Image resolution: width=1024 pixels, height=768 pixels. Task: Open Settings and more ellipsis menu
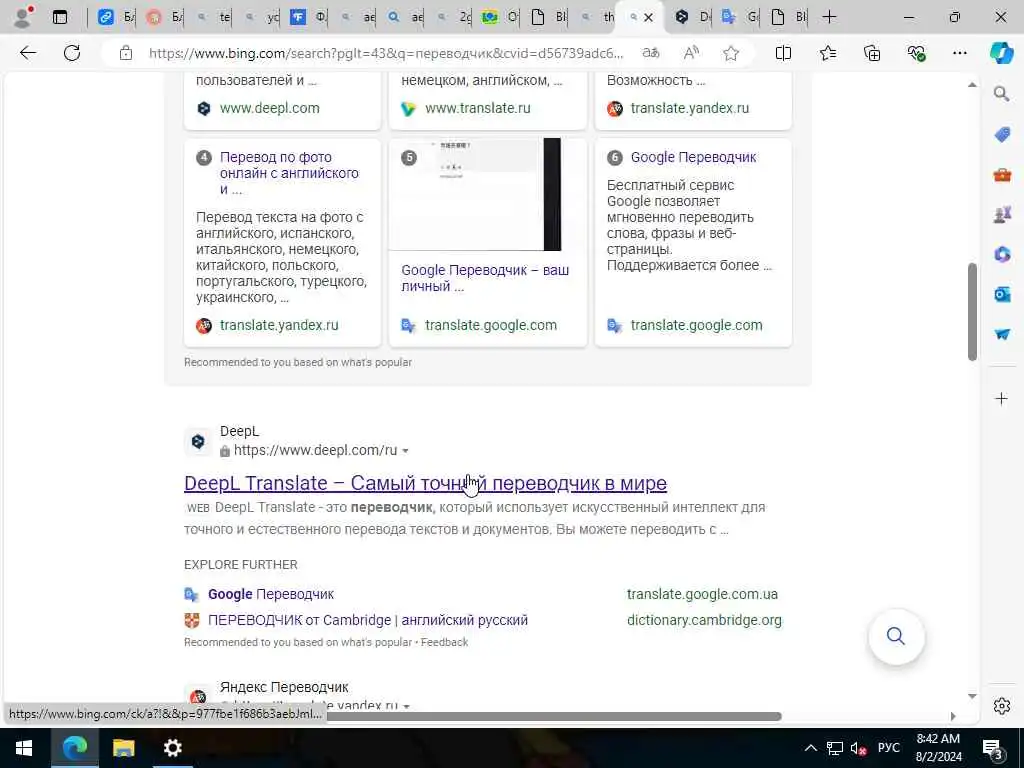pos(959,53)
